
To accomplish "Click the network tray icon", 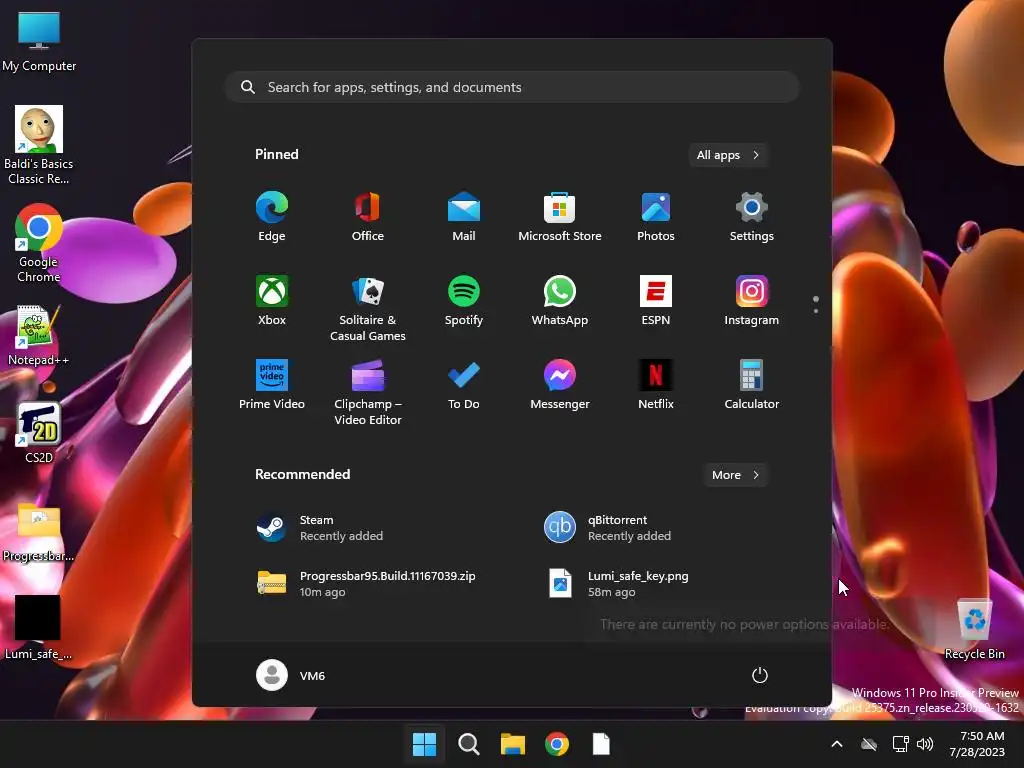I will coord(901,744).
